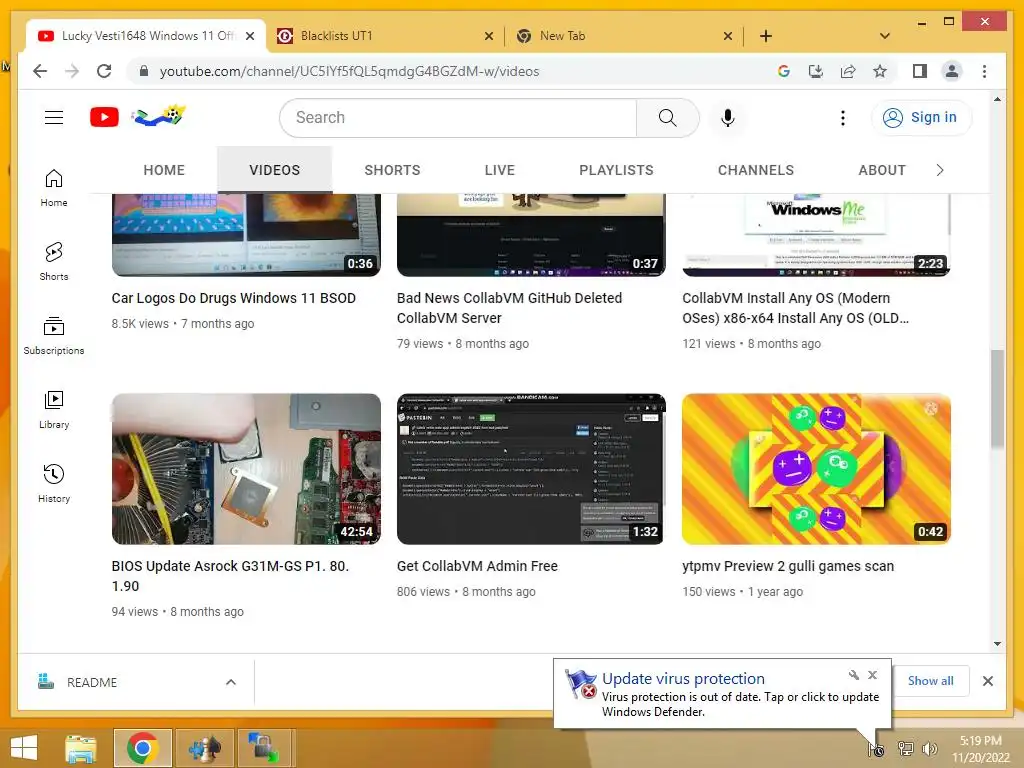This screenshot has height=768, width=1024.
Task: Open YouTube settings three-dot menu
Action: (x=842, y=118)
